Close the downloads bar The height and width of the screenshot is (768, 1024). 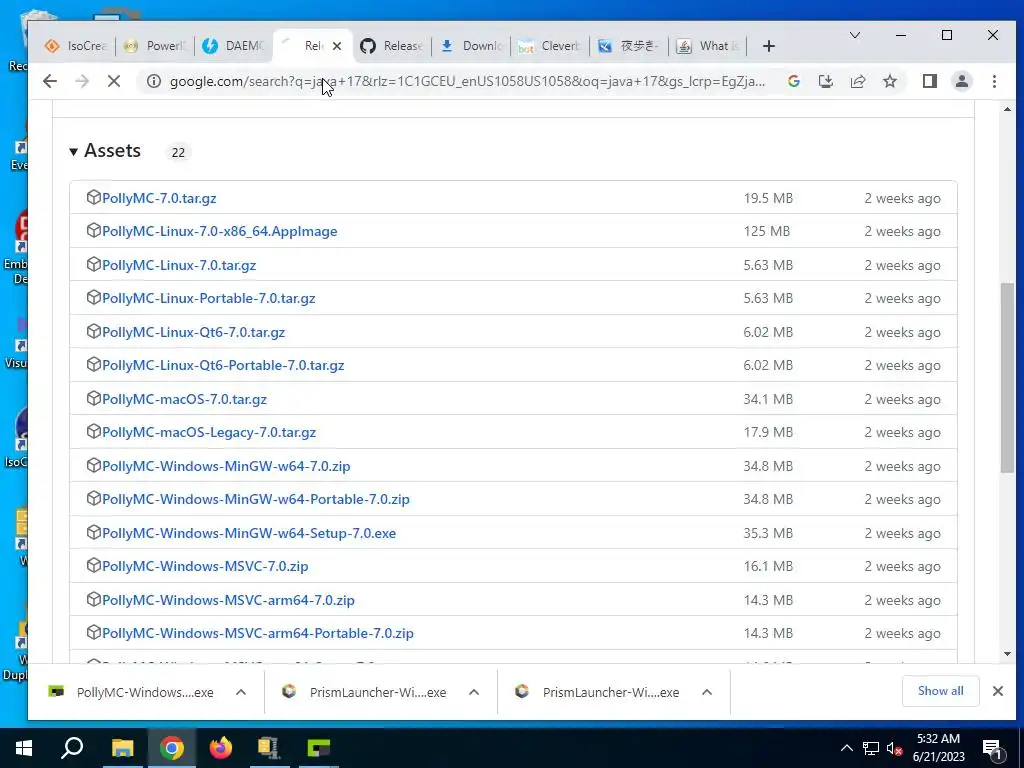pos(998,691)
